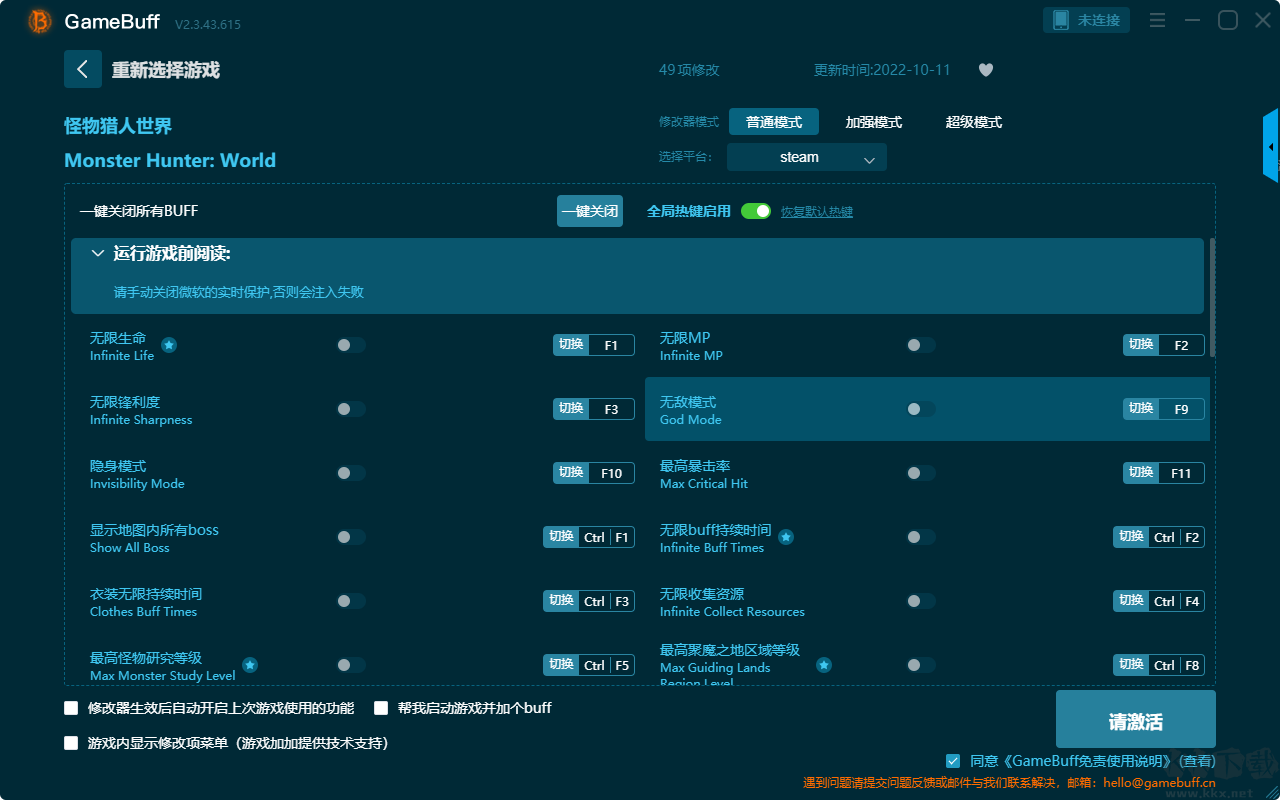Enable God Mode toggle
The image size is (1280, 800).
921,409
